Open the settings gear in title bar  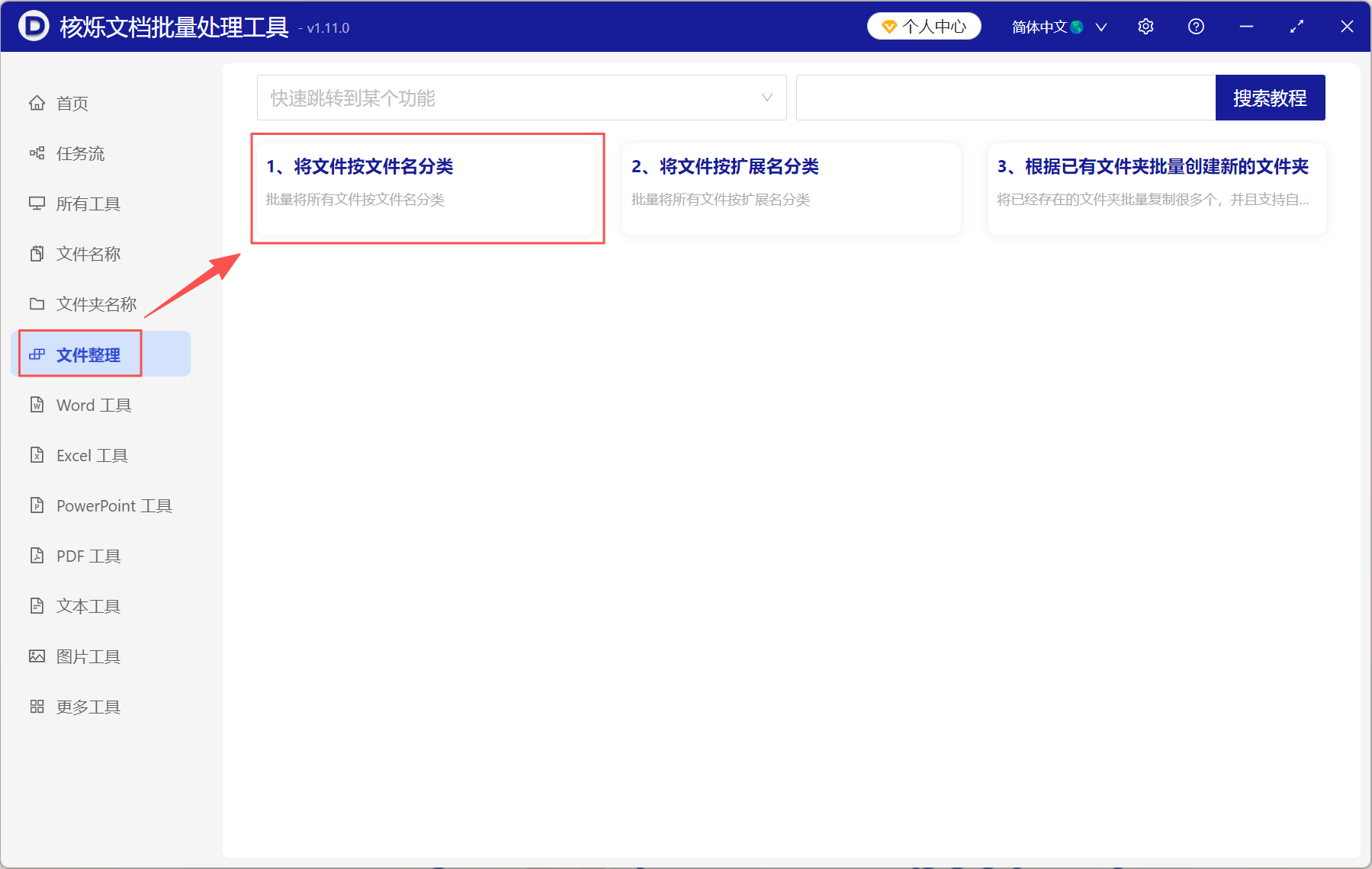[1145, 26]
